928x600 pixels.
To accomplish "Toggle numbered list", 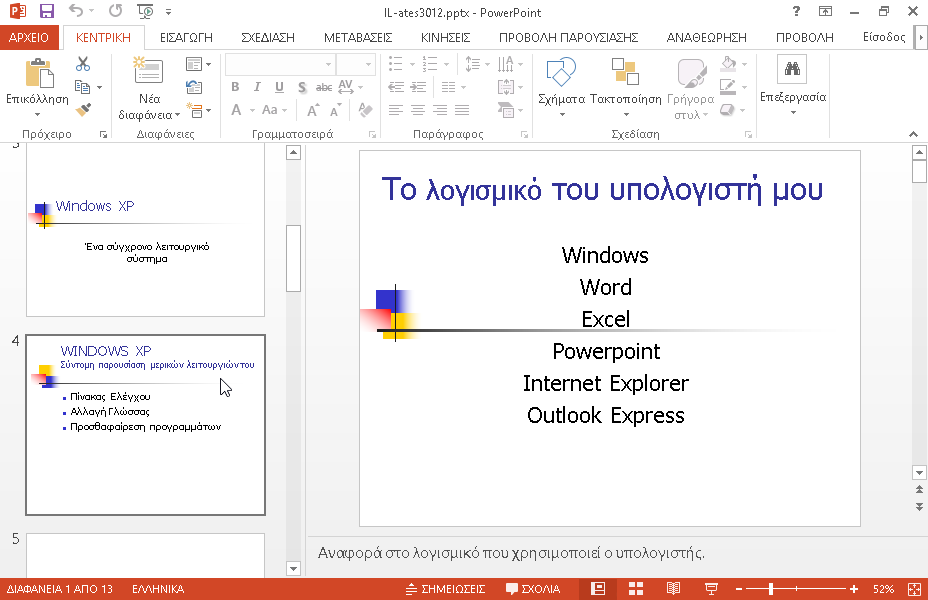I will click(x=430, y=63).
